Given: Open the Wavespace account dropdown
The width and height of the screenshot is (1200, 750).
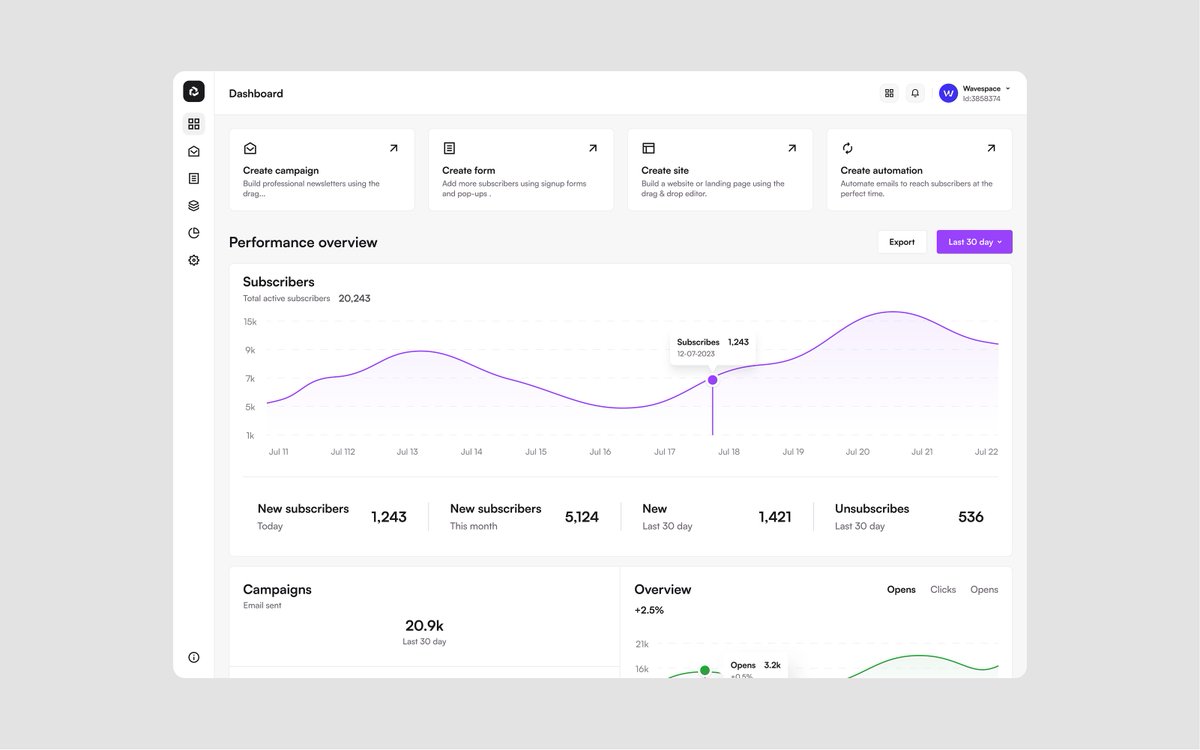Looking at the screenshot, I should click(x=1008, y=89).
